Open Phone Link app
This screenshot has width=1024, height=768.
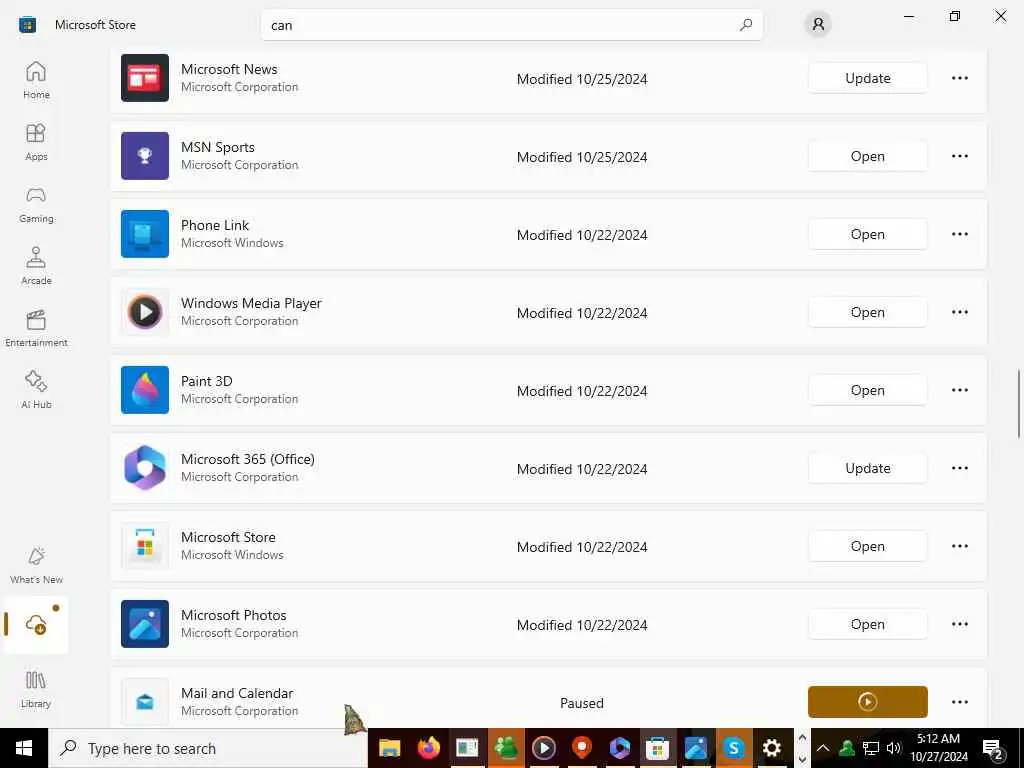coord(867,234)
